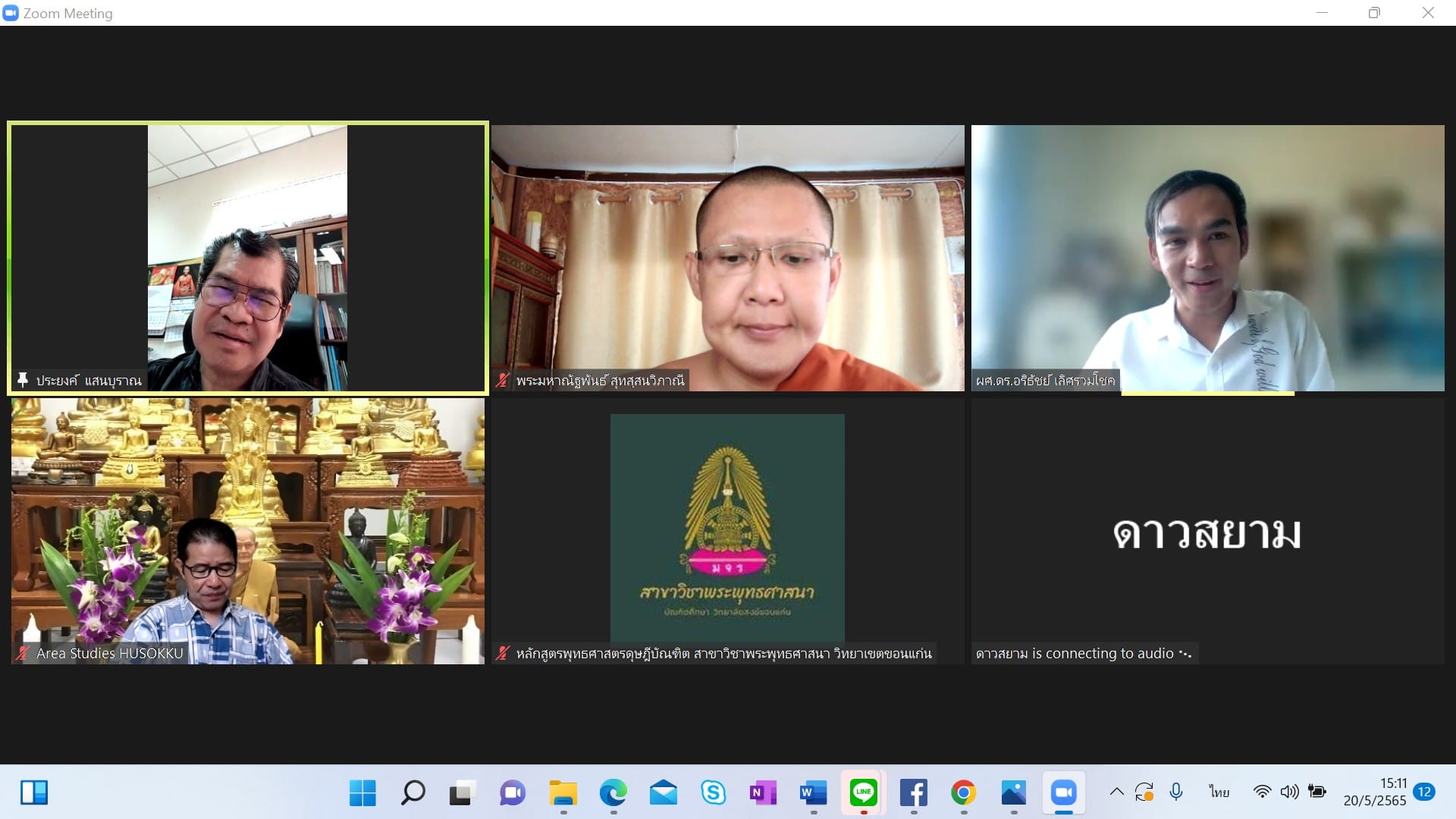This screenshot has width=1456, height=819.
Task: Minimize the Zoom Meeting window
Action: 1322,13
